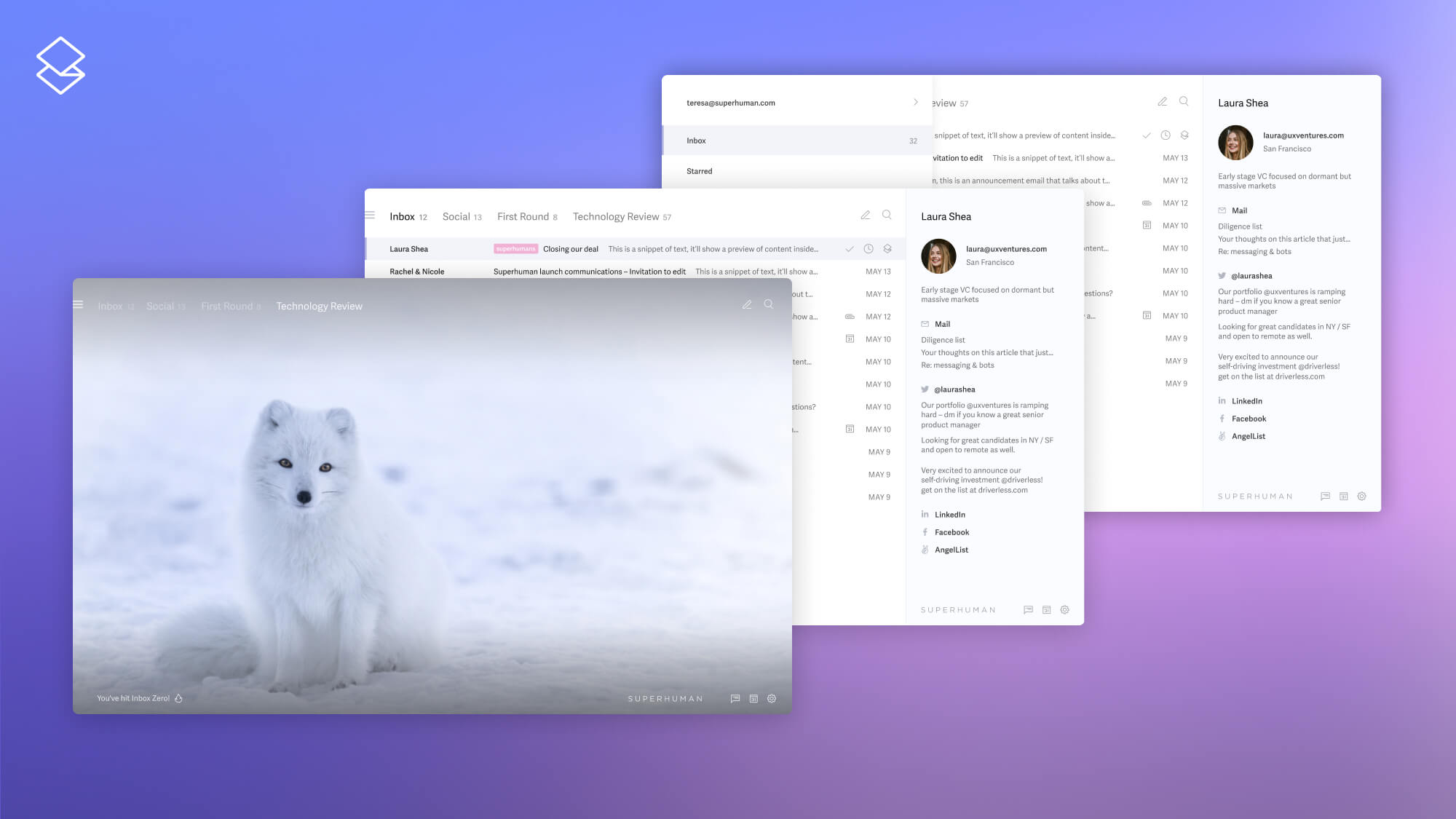The height and width of the screenshot is (819, 1456).
Task: Click the Mail envelope icon in contact panel
Action: coord(924,324)
